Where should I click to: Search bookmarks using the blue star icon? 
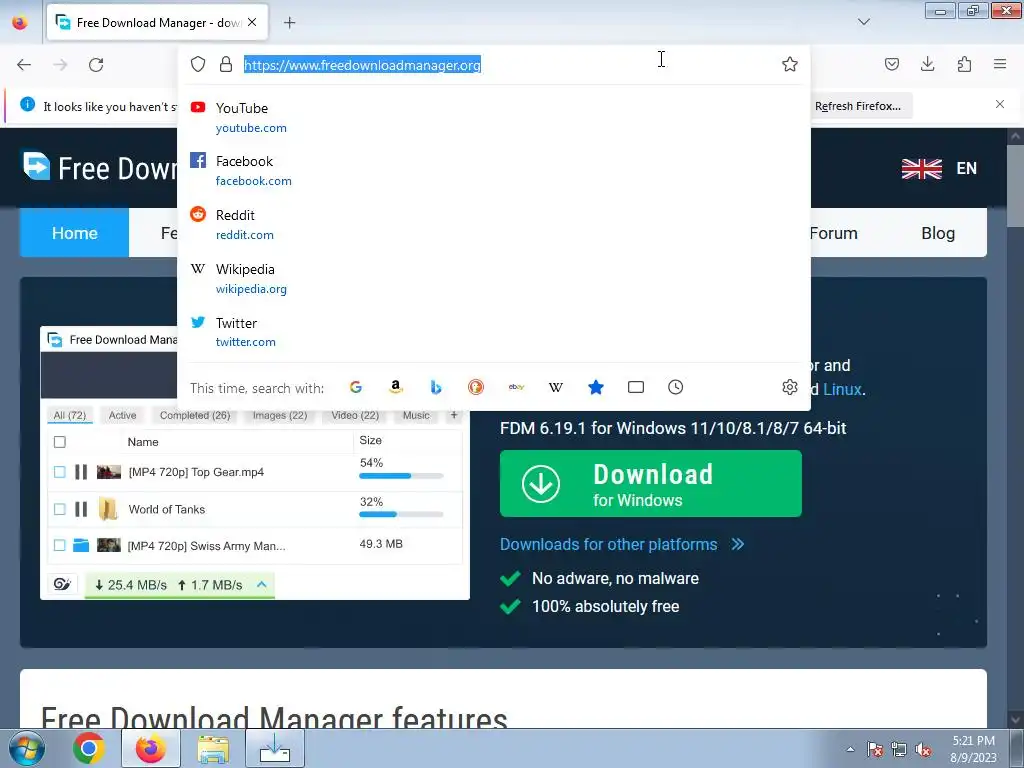(596, 387)
